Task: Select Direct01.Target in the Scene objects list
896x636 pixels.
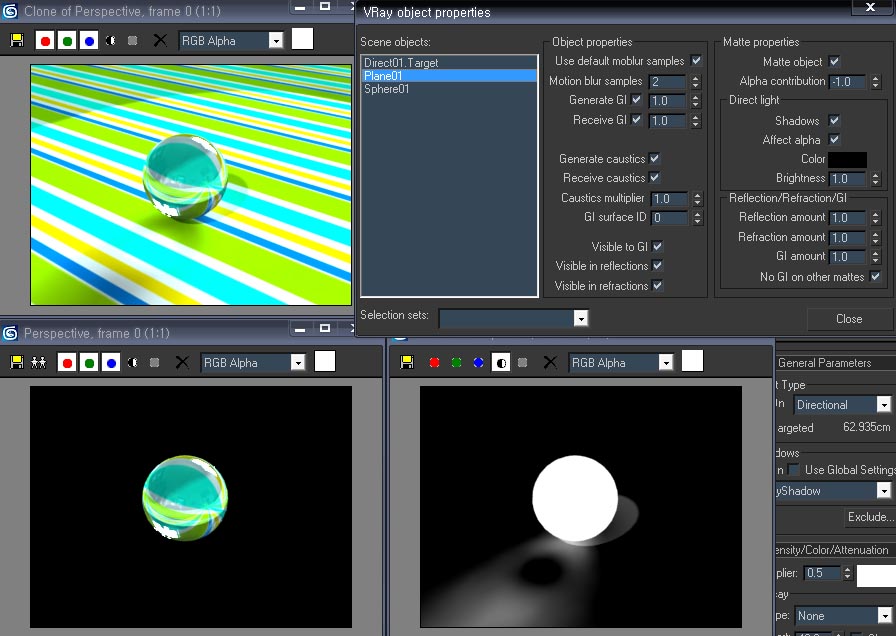Action: [401, 63]
